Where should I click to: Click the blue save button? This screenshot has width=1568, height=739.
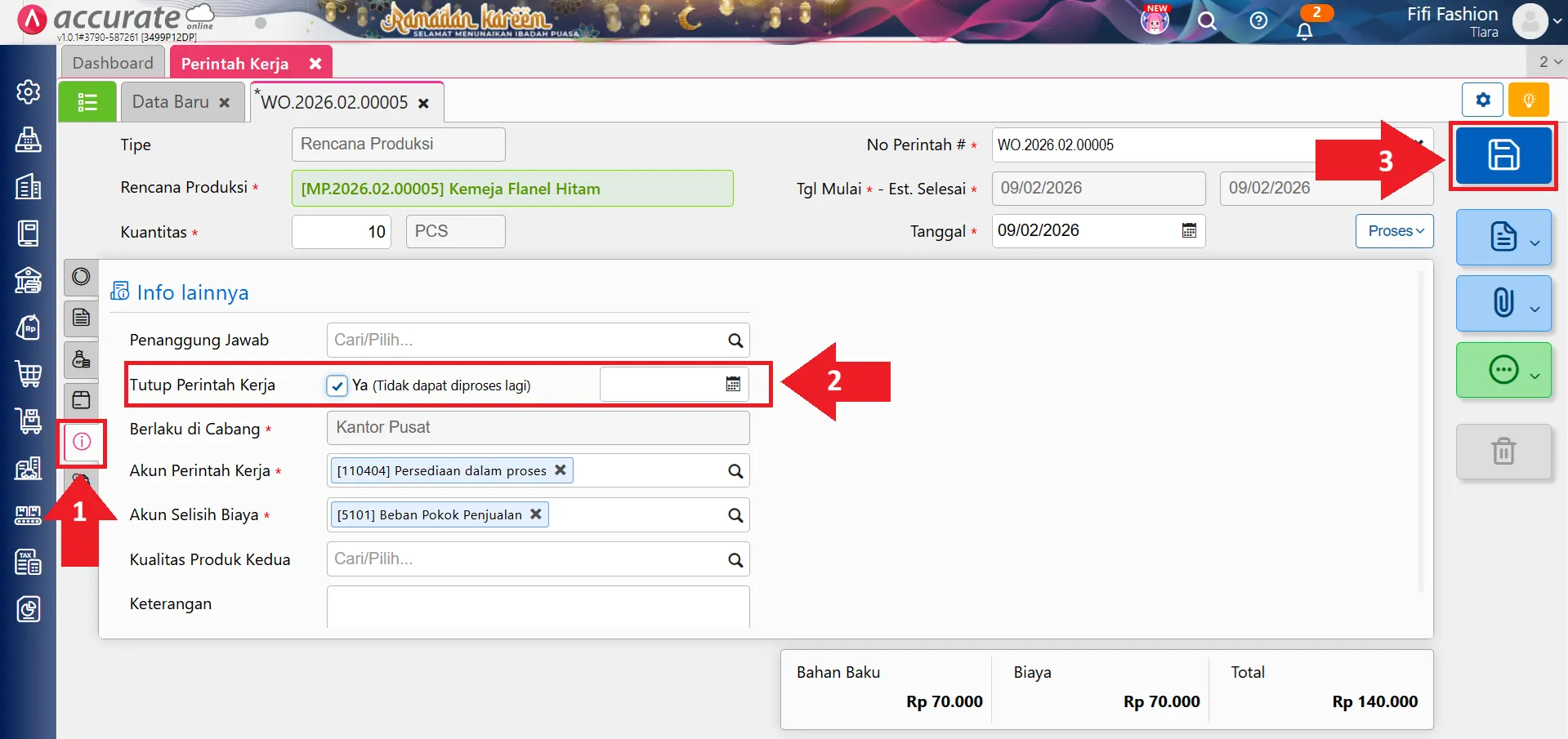point(1503,155)
